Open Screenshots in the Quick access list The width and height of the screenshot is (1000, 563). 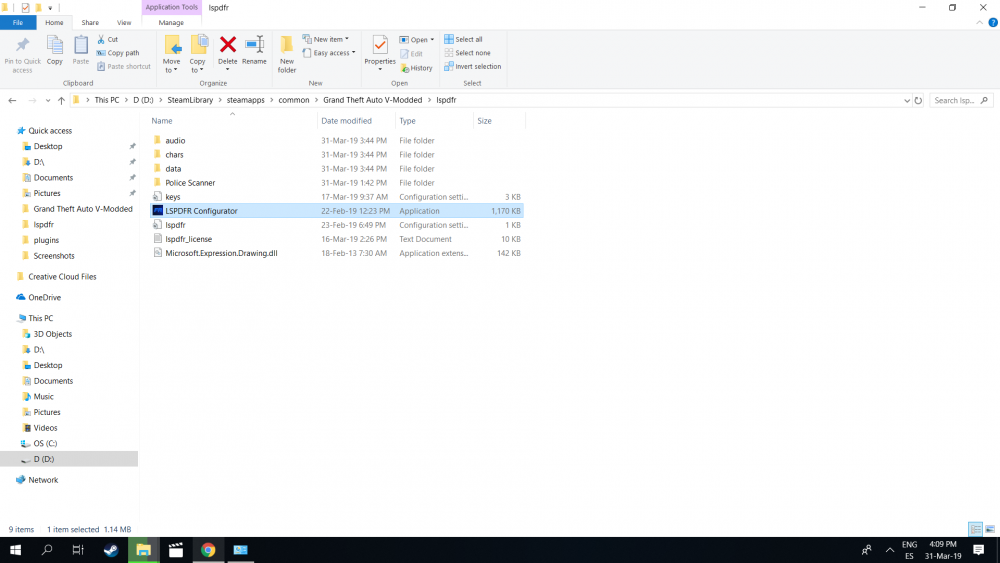(x=54, y=256)
